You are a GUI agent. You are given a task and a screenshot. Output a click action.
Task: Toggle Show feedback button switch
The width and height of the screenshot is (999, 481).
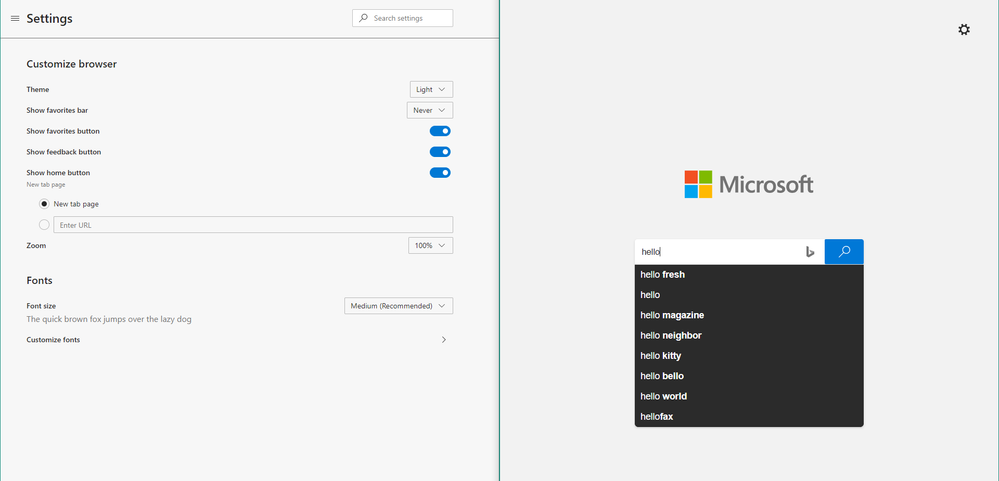click(440, 152)
